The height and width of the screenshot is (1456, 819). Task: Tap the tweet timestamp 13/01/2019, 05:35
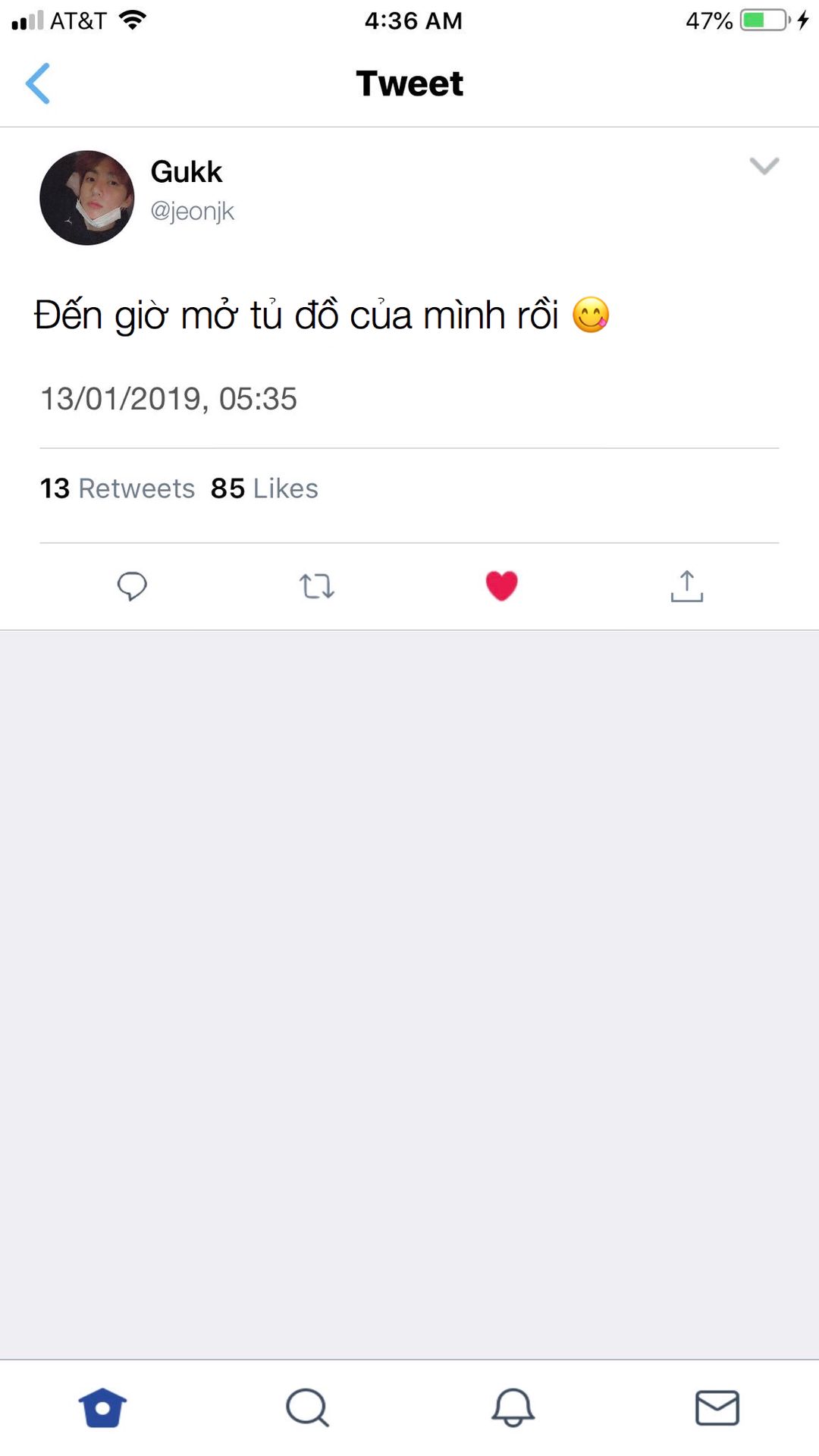(168, 399)
